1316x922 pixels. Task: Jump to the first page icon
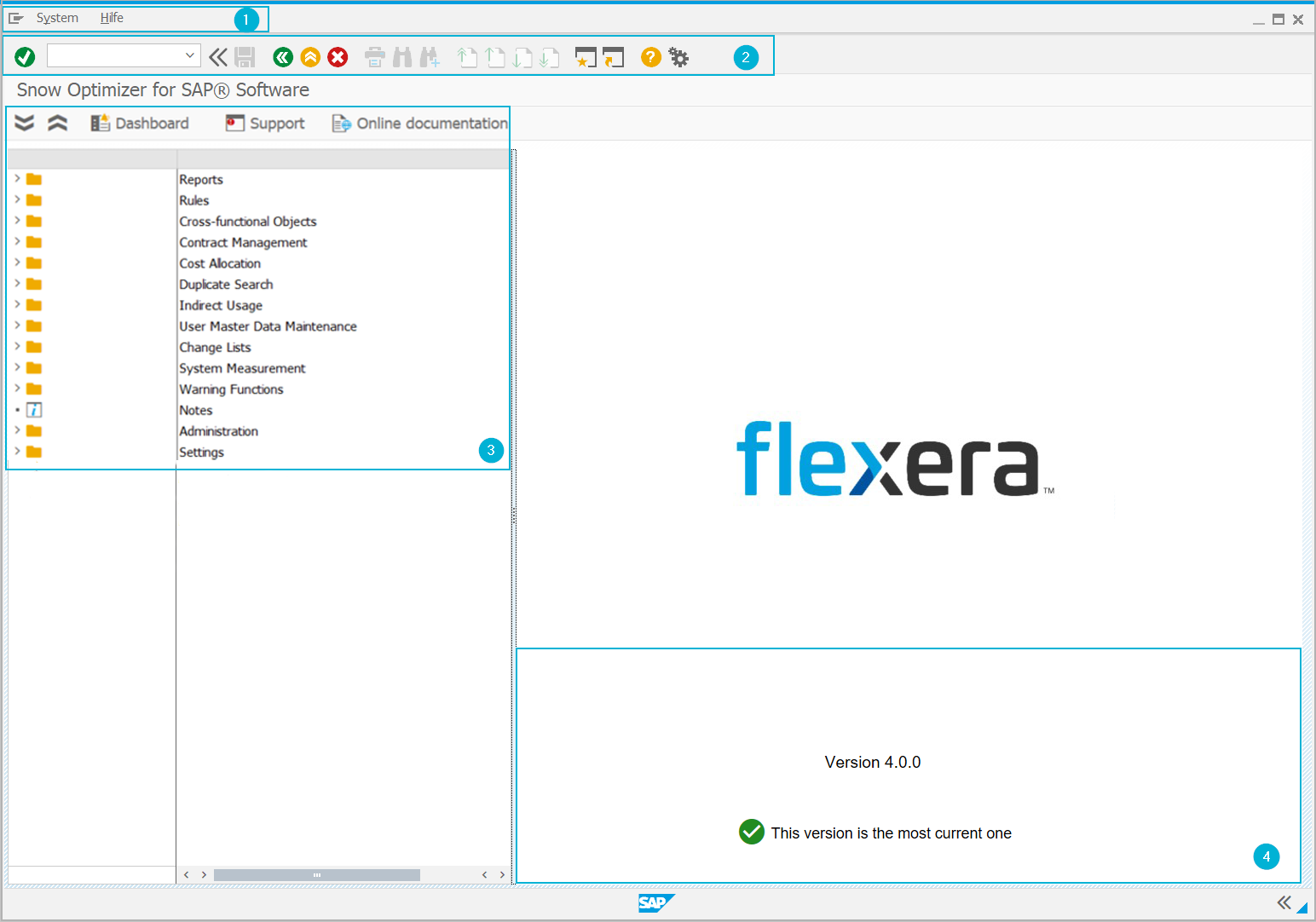[467, 57]
